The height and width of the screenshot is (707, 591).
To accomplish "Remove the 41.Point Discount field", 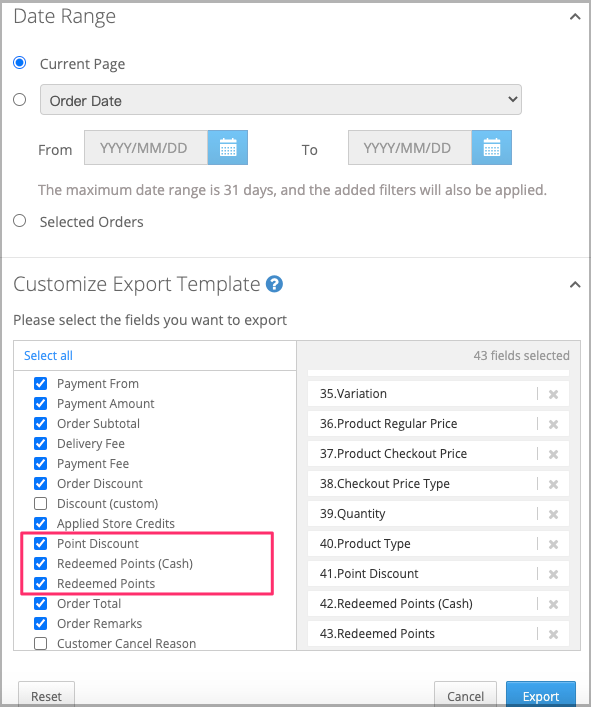I will point(553,574).
